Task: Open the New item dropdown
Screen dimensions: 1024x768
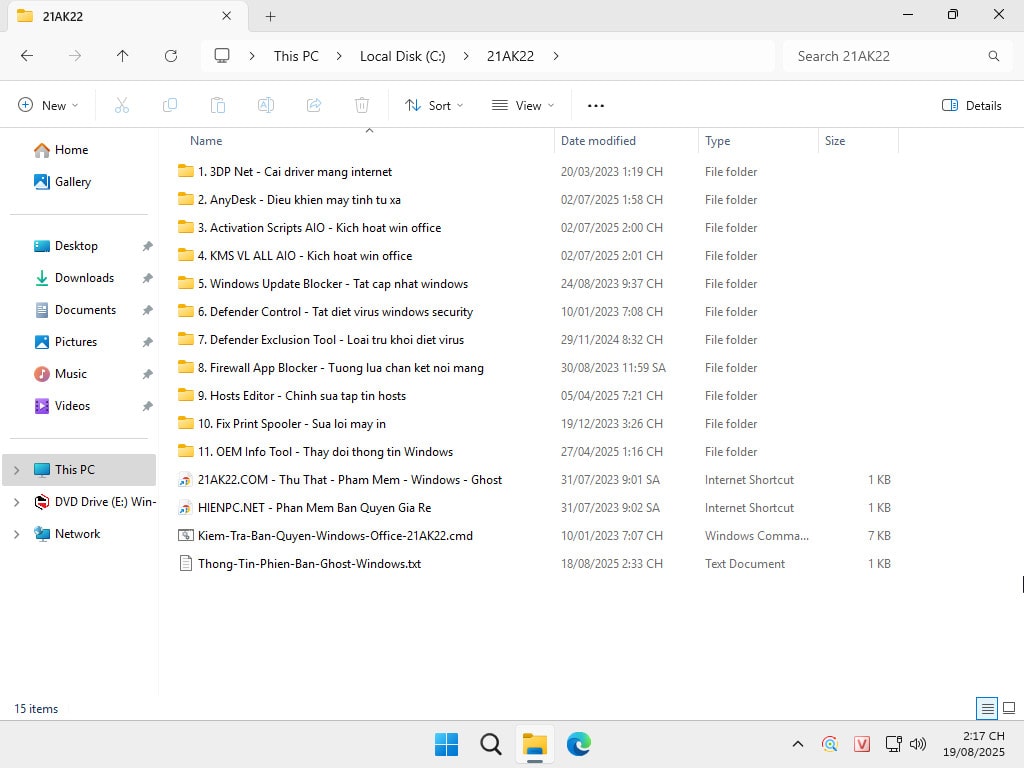Action: pos(48,105)
